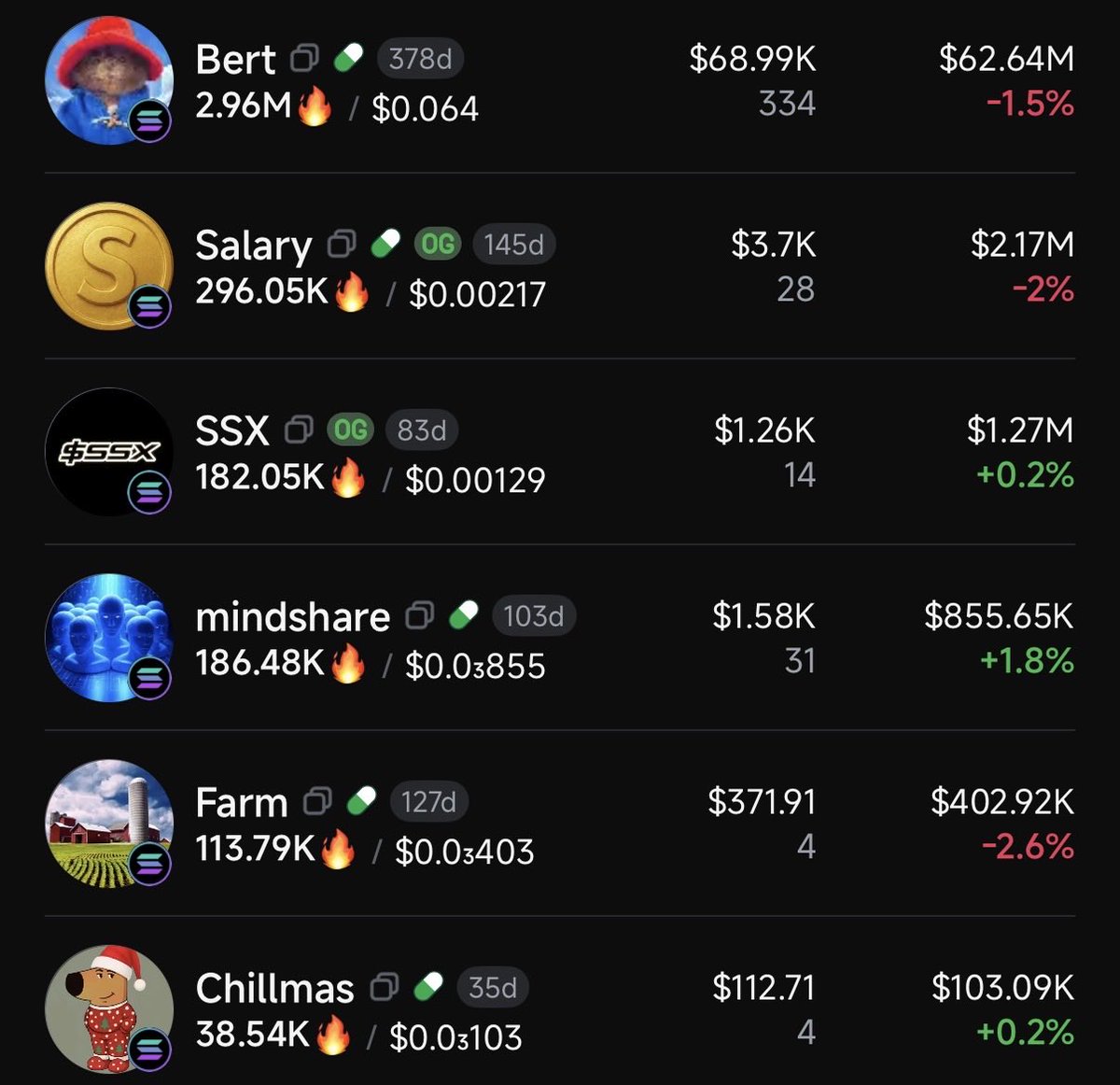Image resolution: width=1120 pixels, height=1085 pixels.
Task: Open the gold Salary coin avatar
Action: click(109, 265)
